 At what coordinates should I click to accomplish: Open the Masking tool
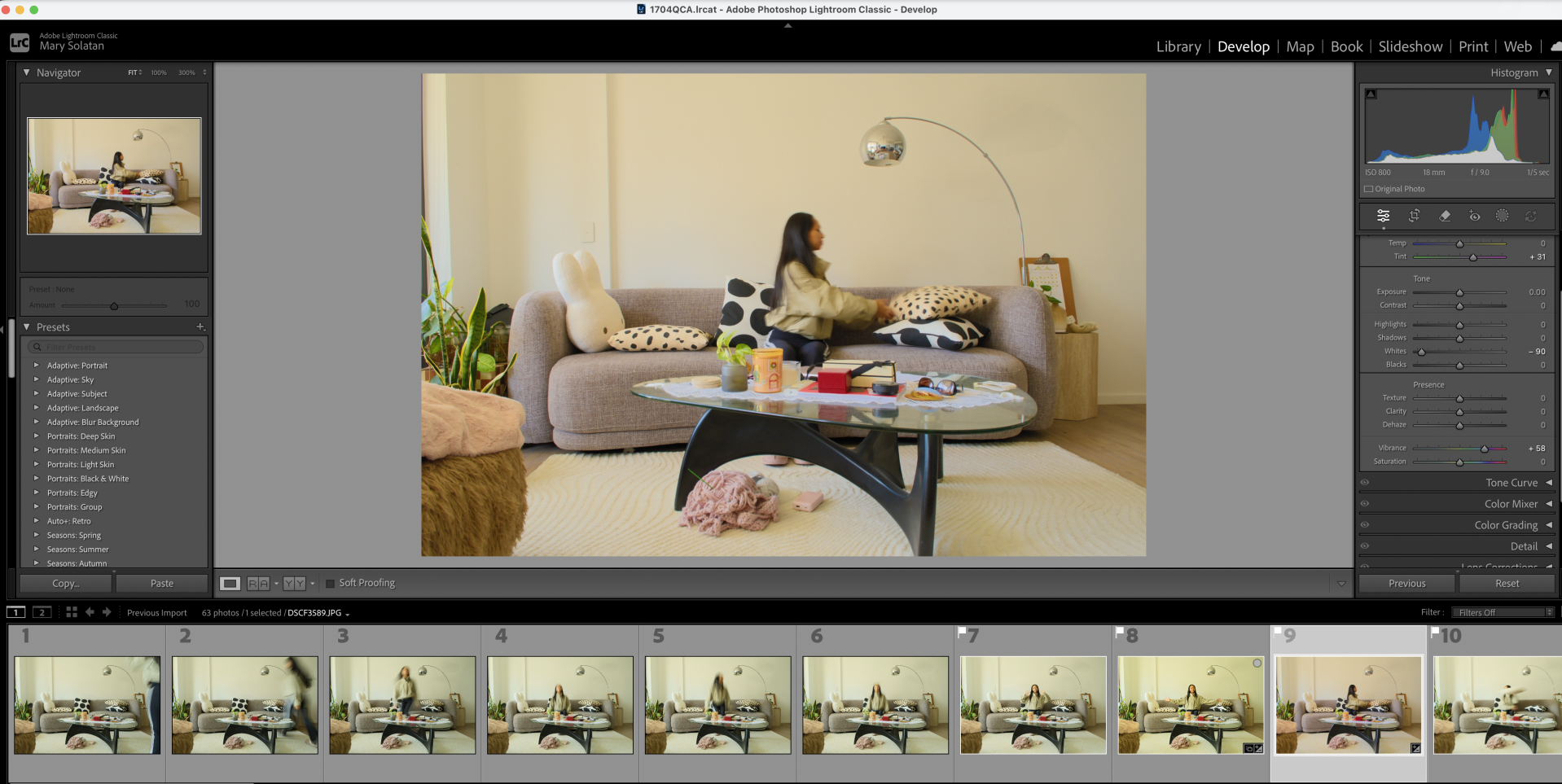[1503, 216]
